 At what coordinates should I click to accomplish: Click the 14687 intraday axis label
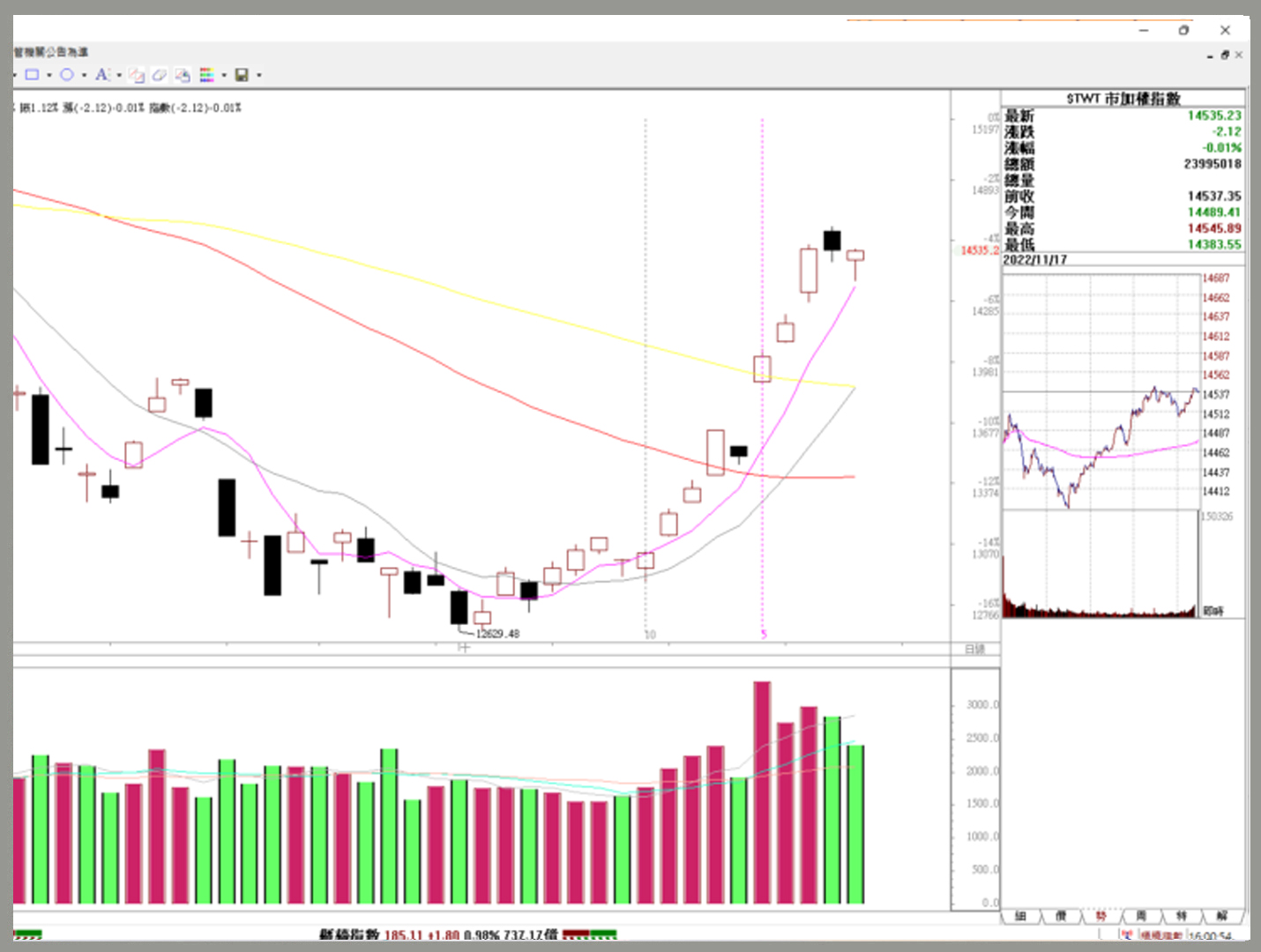[x=1216, y=278]
